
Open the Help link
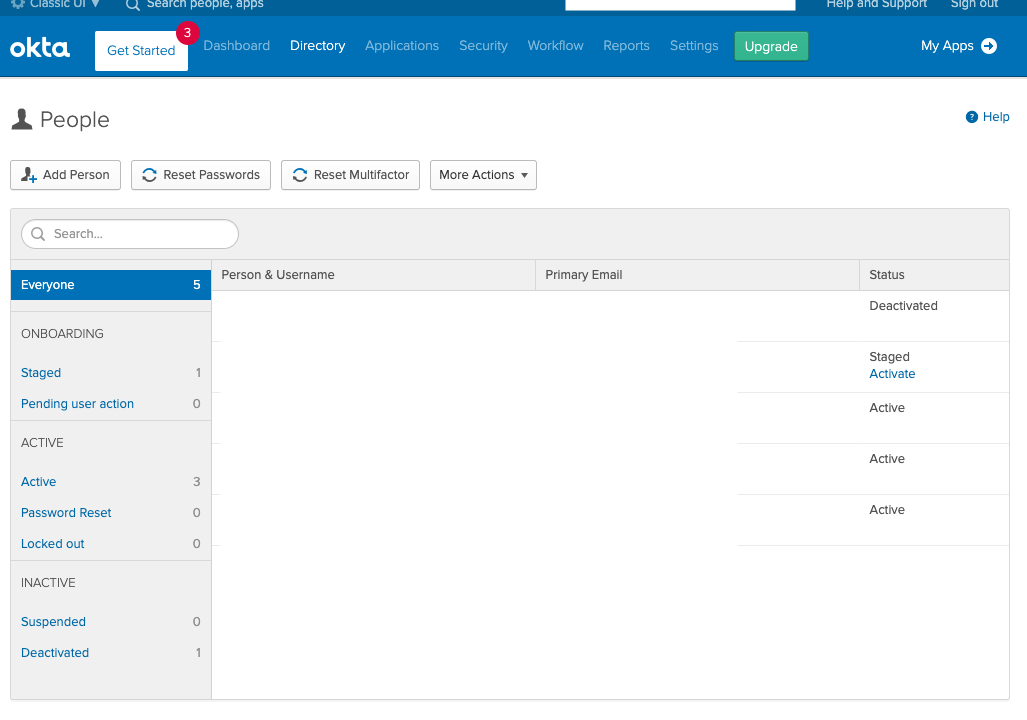(x=996, y=117)
